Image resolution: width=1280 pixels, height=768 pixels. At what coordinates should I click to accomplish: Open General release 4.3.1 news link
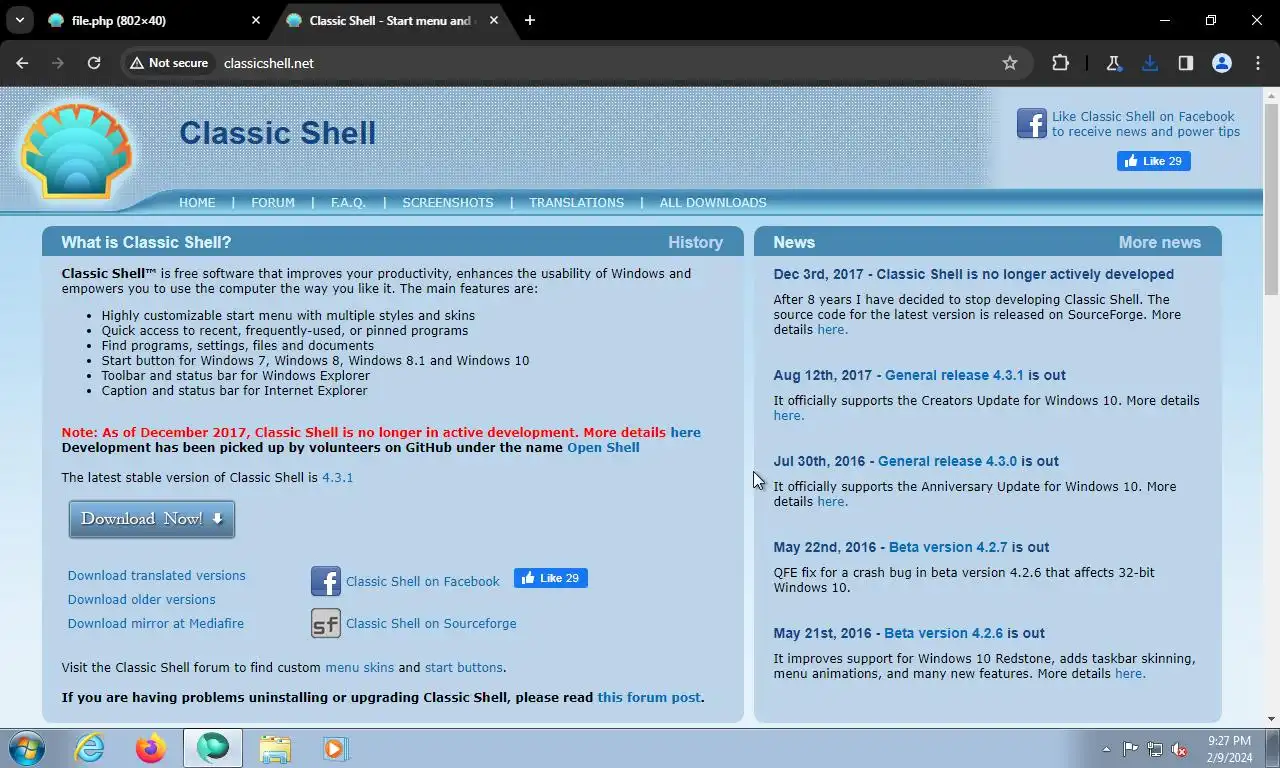954,375
